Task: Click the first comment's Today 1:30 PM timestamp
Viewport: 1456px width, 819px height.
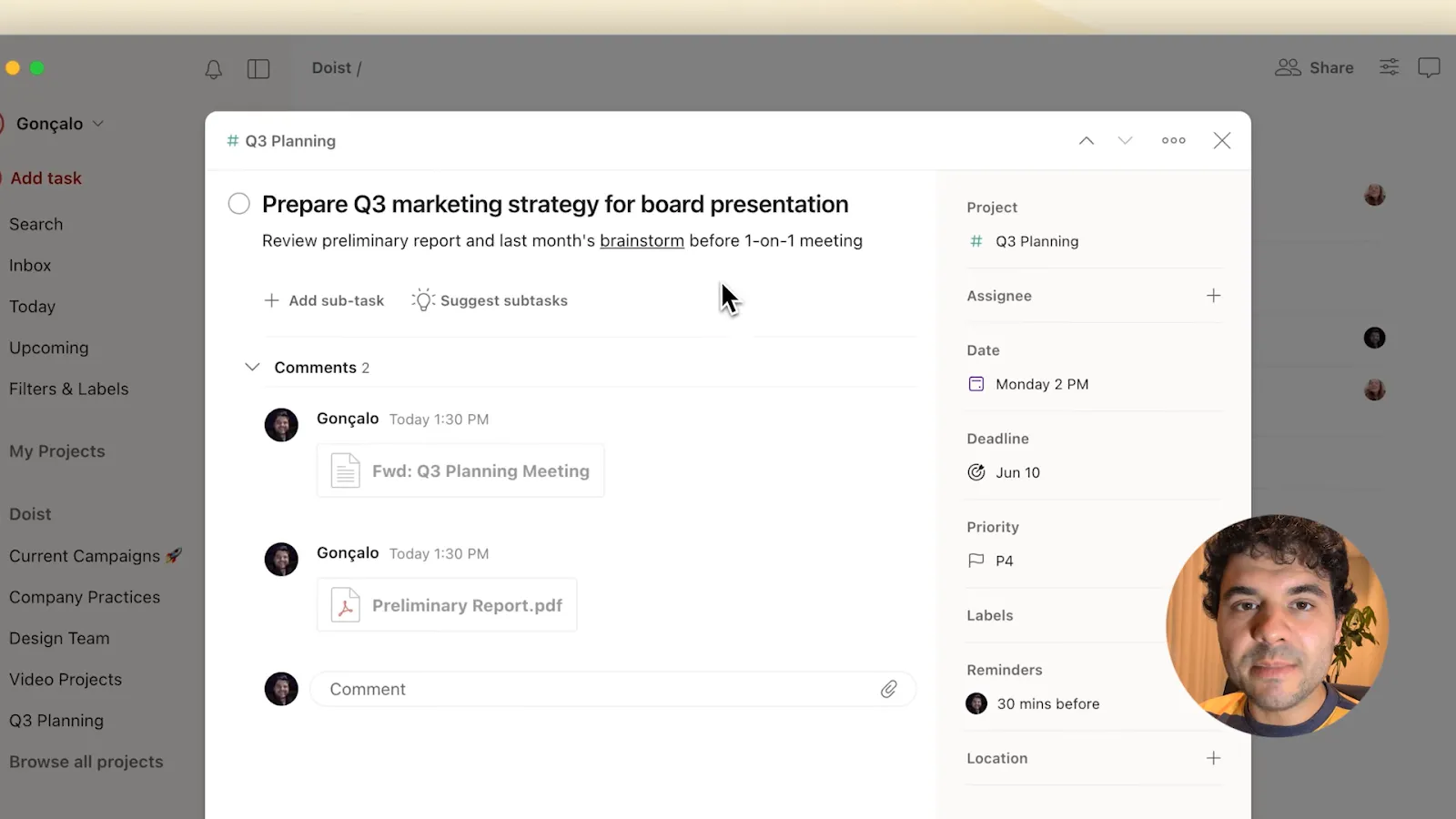Action: pos(439,420)
